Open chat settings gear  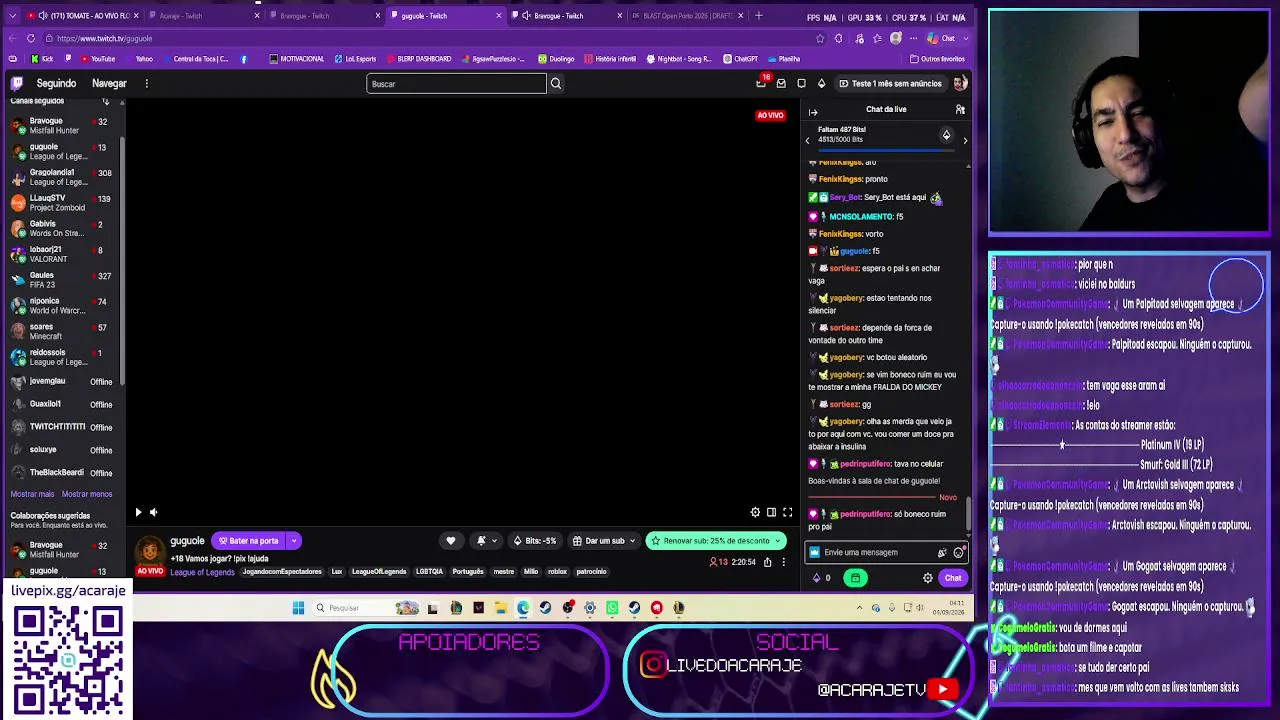(927, 577)
